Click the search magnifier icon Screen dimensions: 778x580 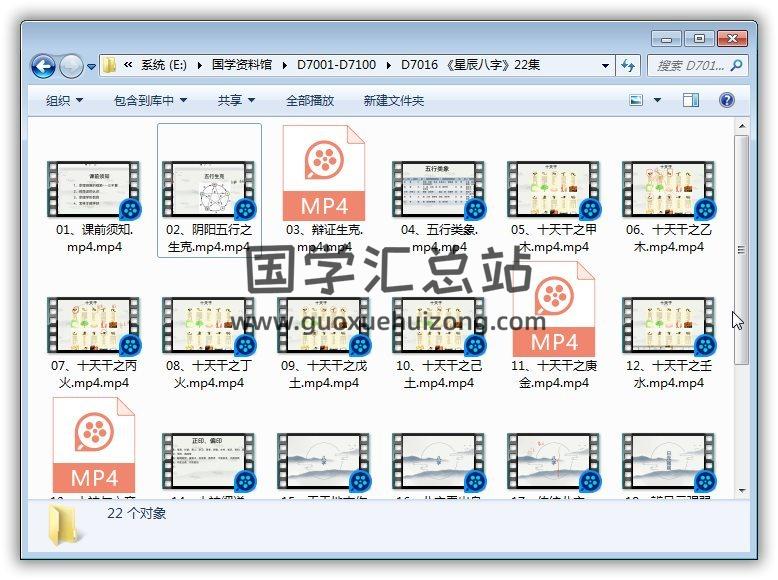(736, 65)
